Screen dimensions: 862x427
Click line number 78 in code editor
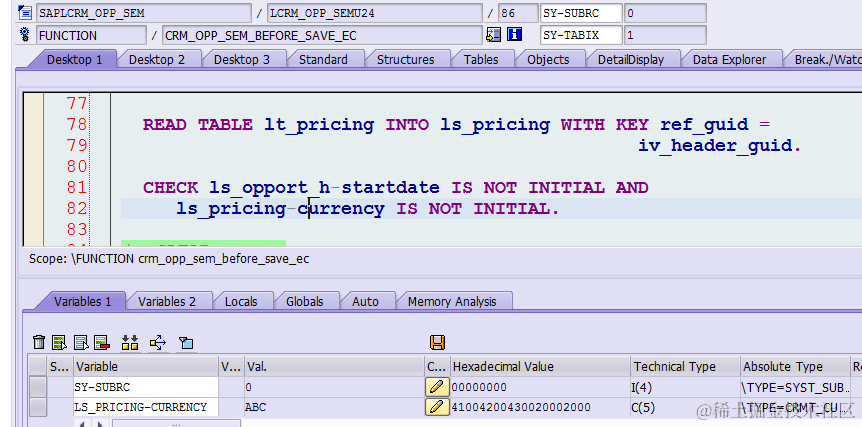point(76,124)
